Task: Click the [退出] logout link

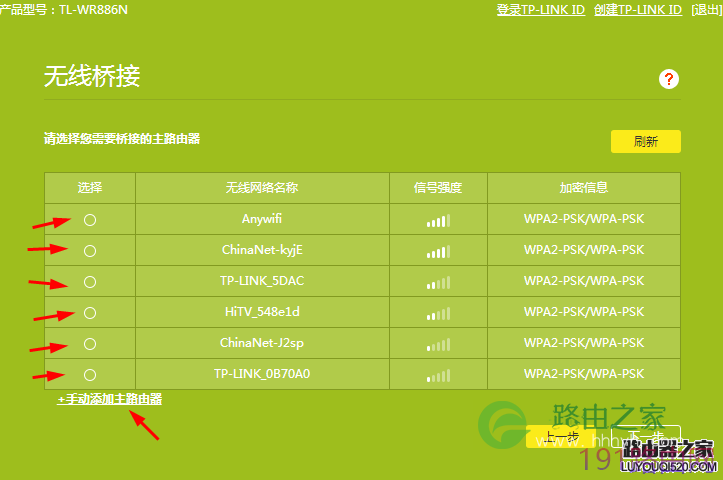Action: click(x=706, y=10)
